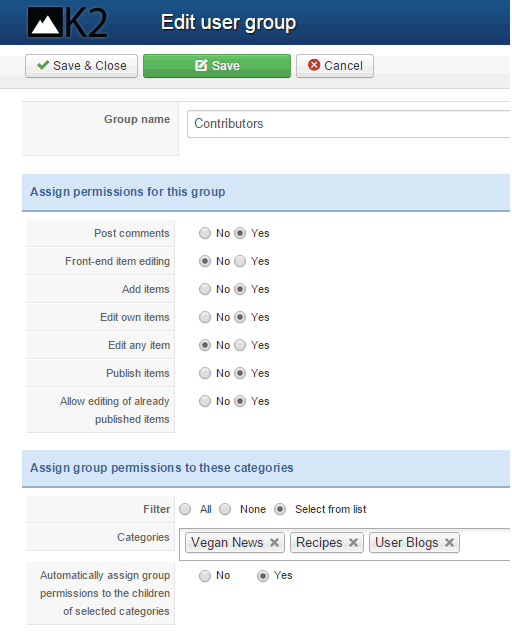
Task: Click empty area in Categories tag box
Action: [x=483, y=543]
